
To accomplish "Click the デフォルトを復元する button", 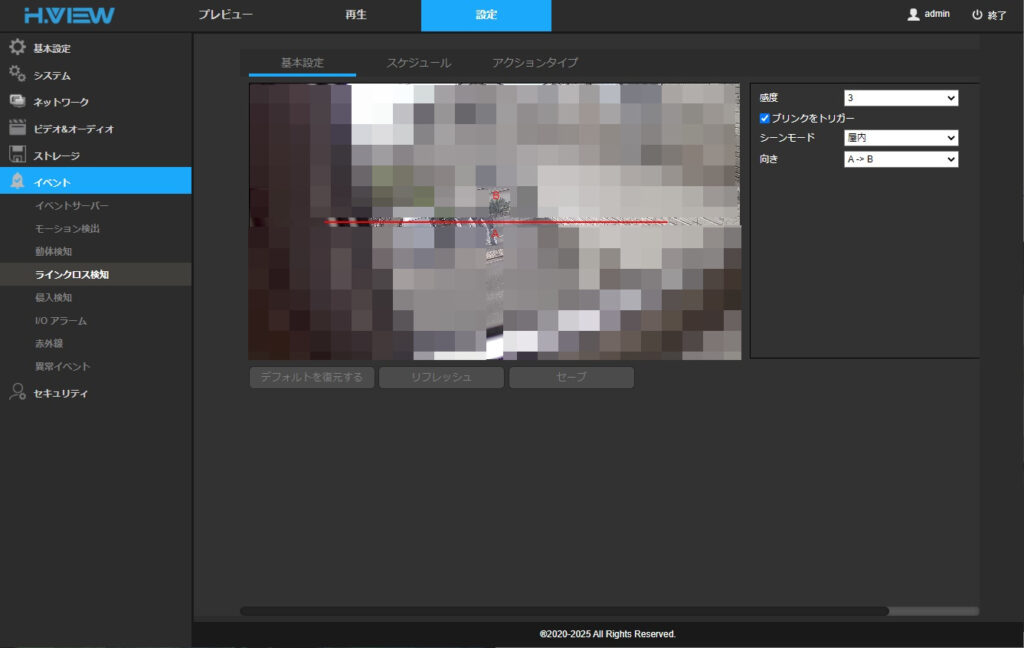I will [312, 377].
